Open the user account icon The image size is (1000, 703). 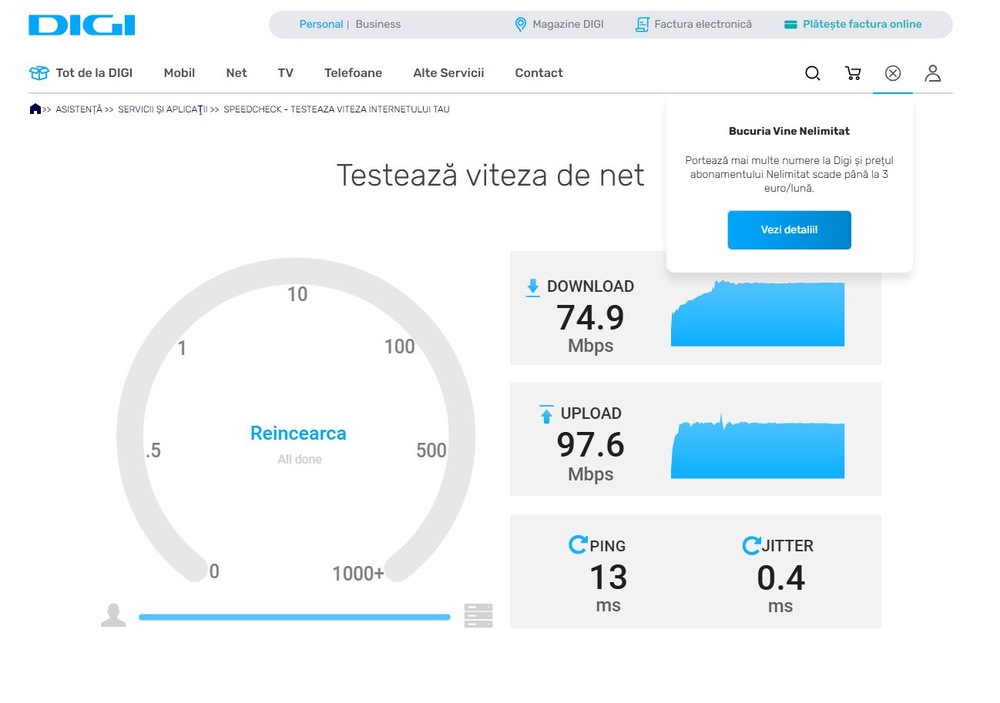pos(932,73)
